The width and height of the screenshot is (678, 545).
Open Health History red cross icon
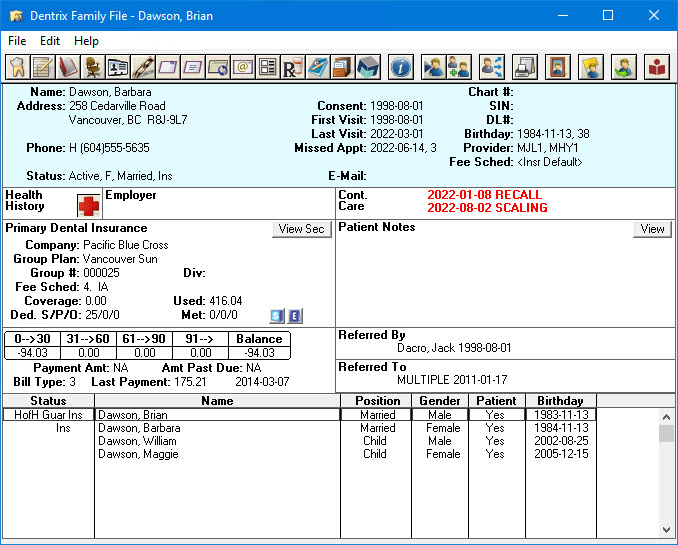point(89,204)
